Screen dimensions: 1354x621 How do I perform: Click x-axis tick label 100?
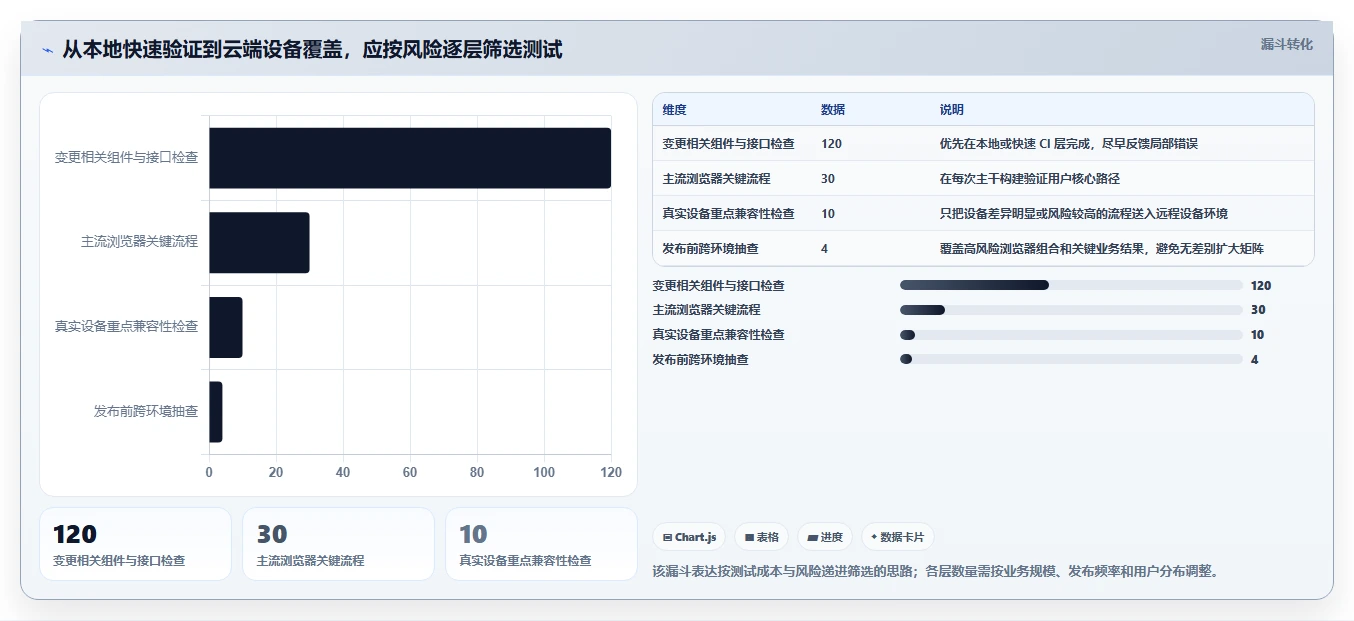pos(544,473)
